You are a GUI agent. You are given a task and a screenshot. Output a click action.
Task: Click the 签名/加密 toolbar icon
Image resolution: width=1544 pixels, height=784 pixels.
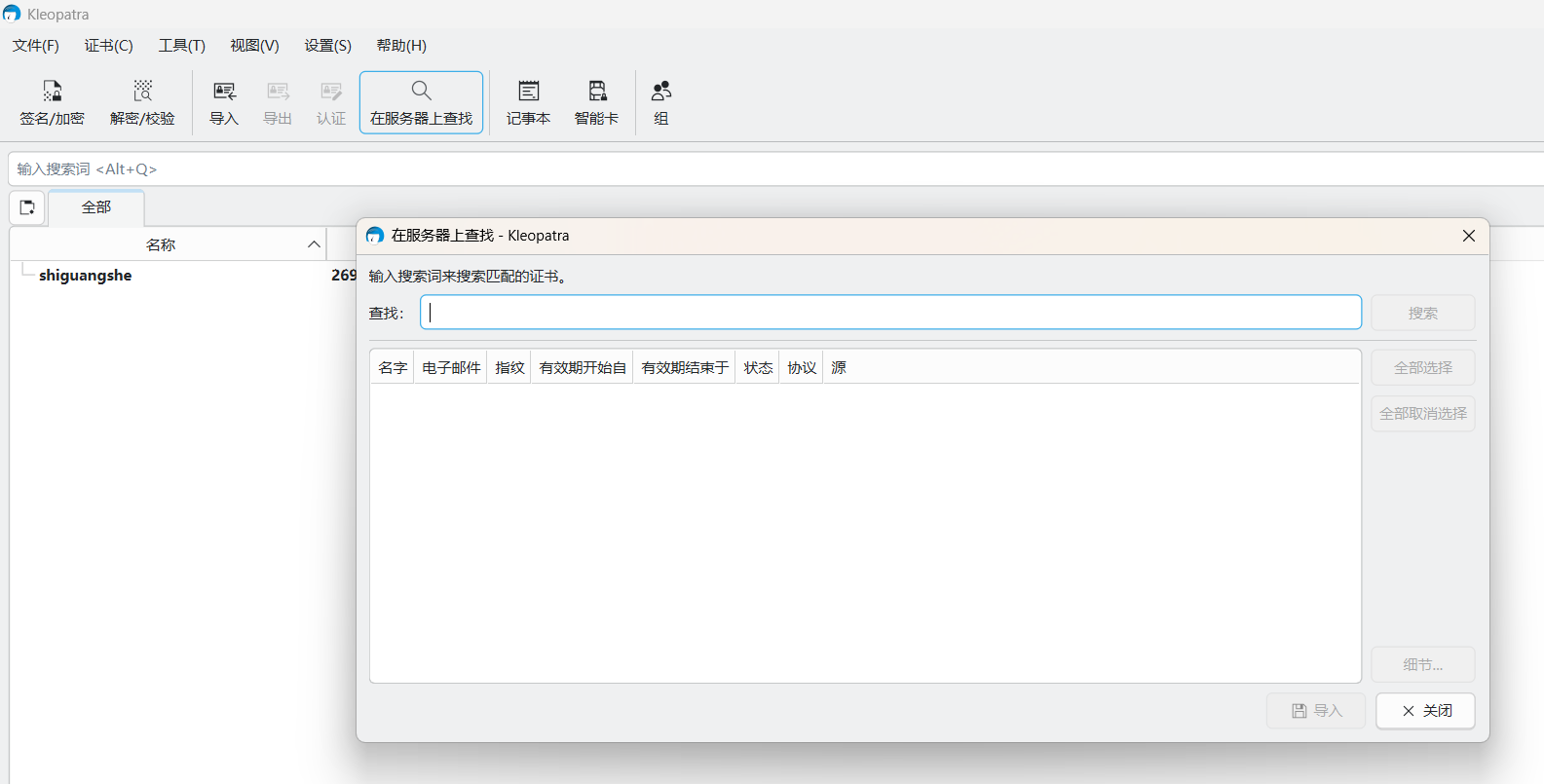coord(53,102)
